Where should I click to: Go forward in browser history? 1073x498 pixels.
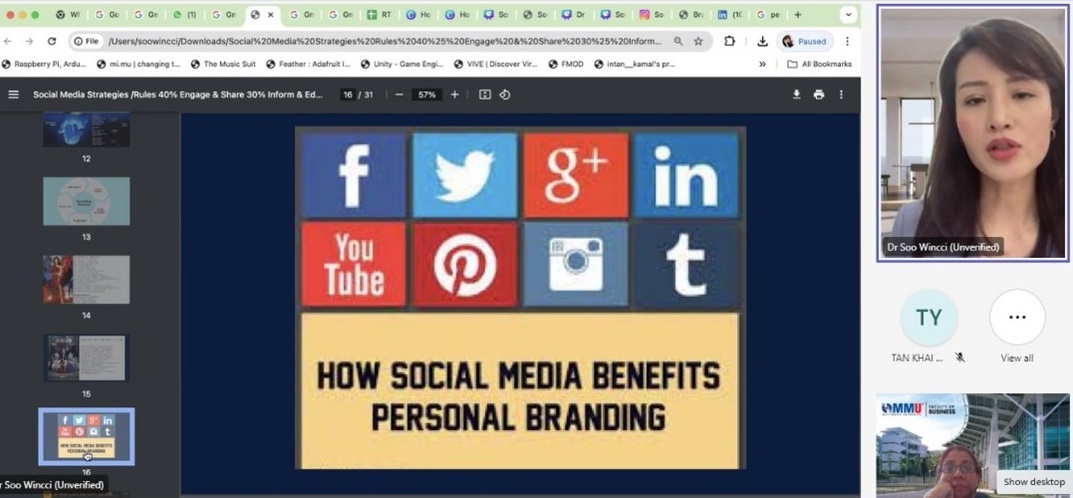point(29,41)
